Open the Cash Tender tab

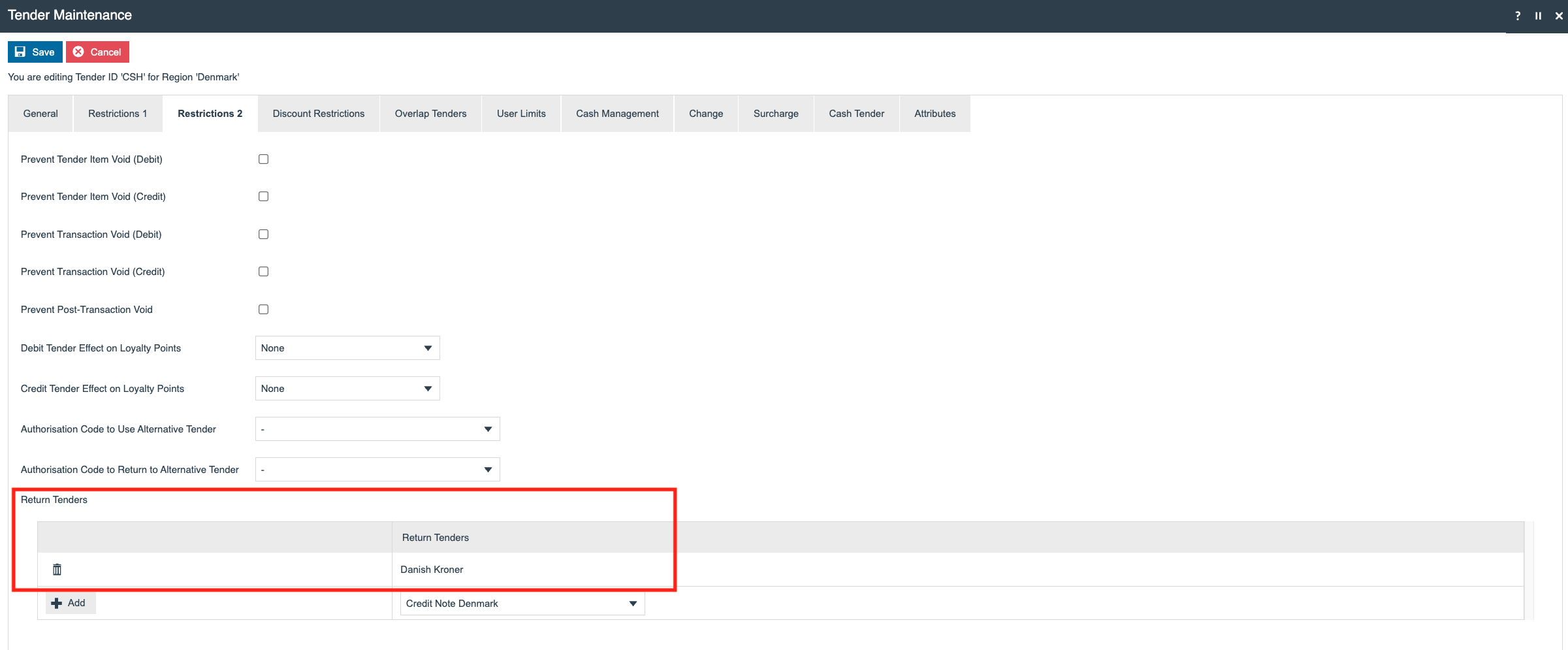tap(857, 114)
